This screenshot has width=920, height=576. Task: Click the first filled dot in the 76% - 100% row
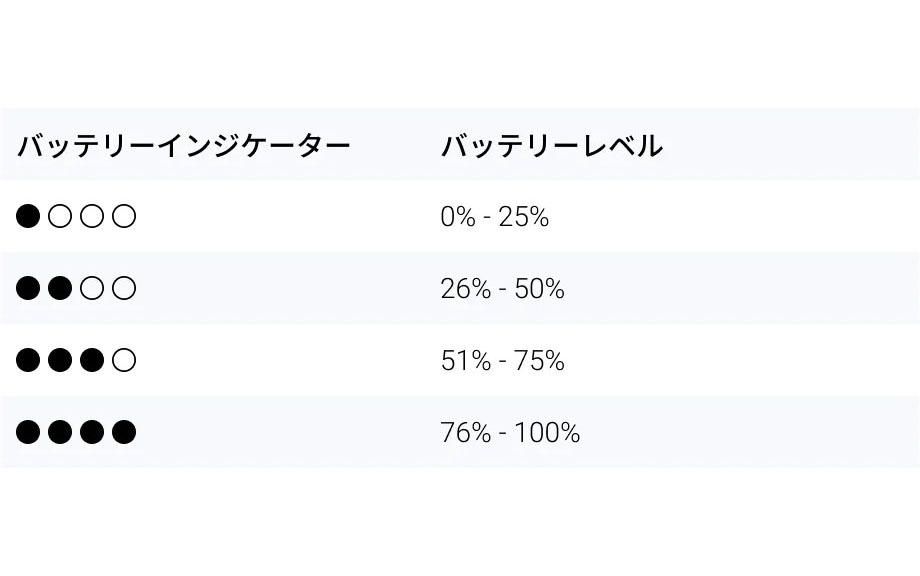28,432
